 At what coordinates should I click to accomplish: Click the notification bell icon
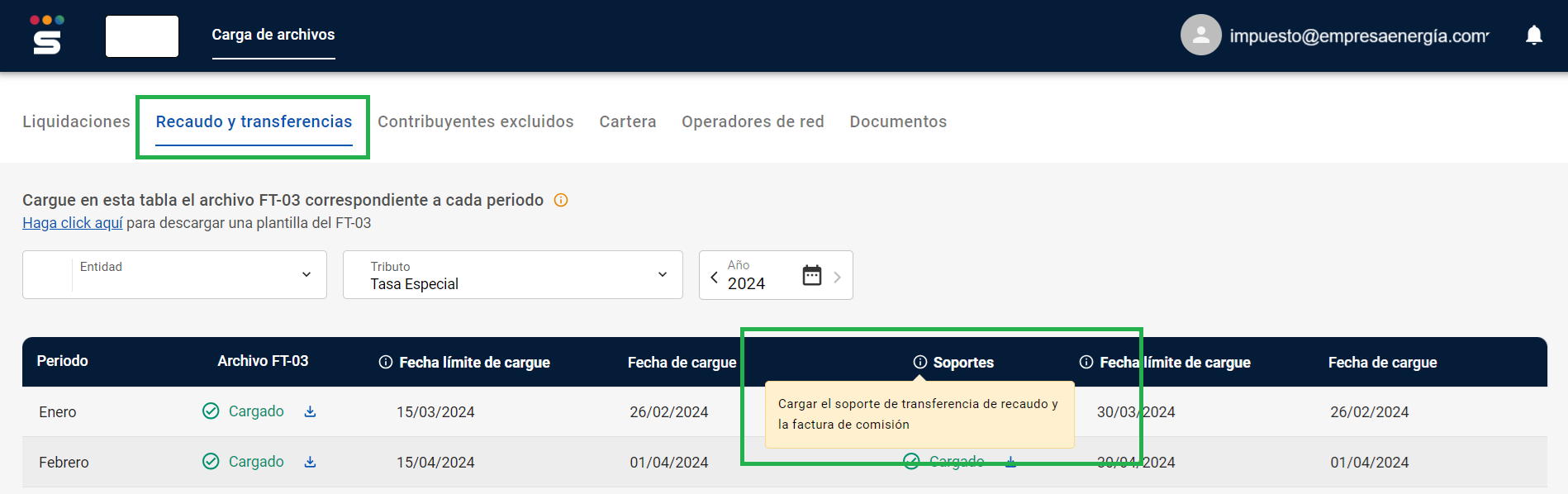click(1533, 35)
